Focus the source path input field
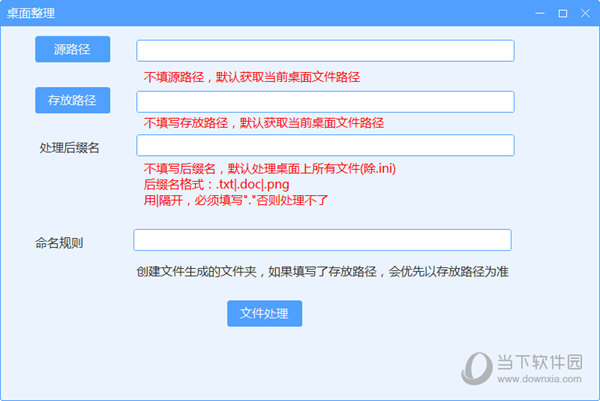This screenshot has height=401, width=600. [x=325, y=51]
